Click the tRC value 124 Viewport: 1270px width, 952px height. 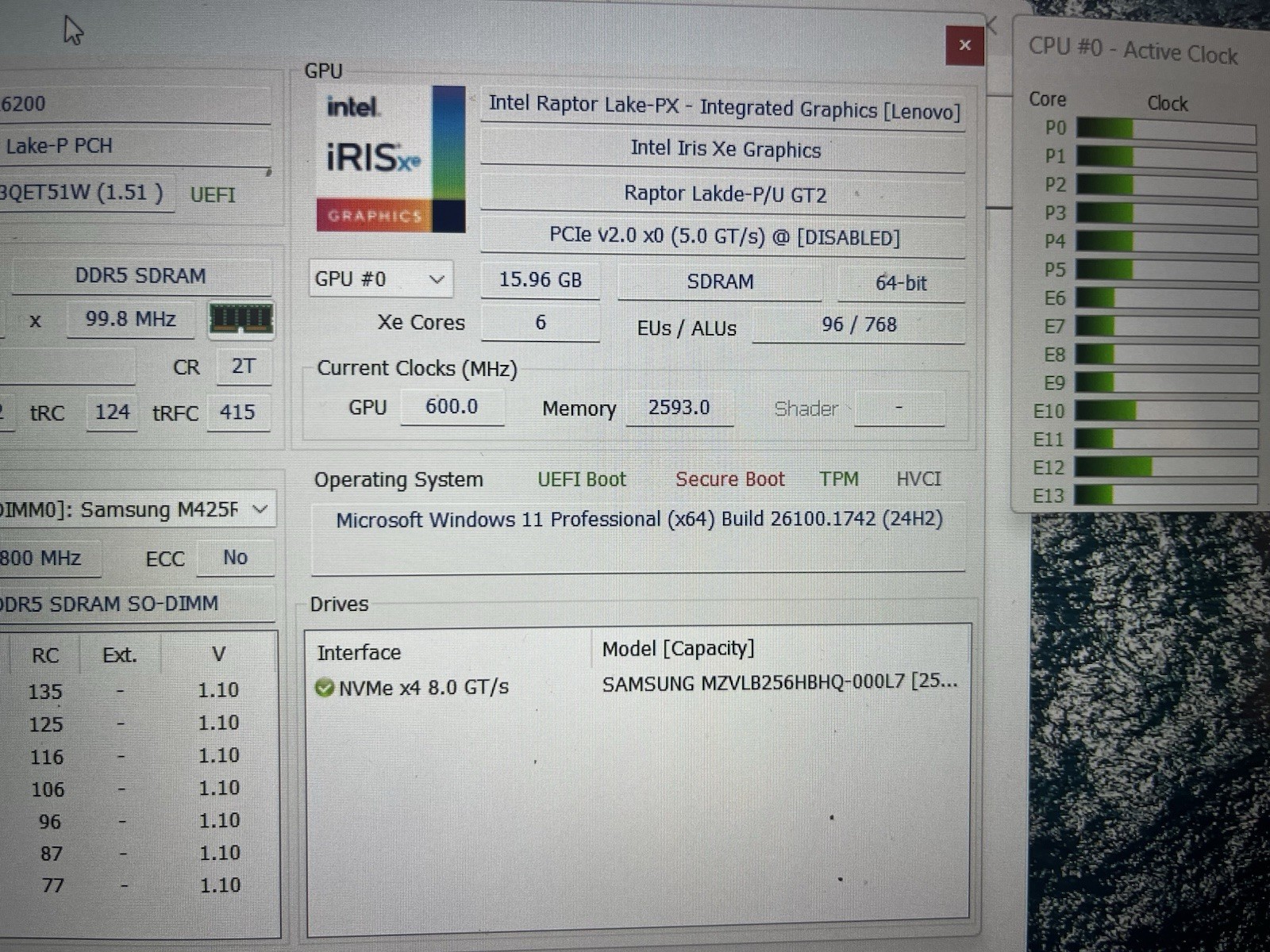(x=112, y=413)
